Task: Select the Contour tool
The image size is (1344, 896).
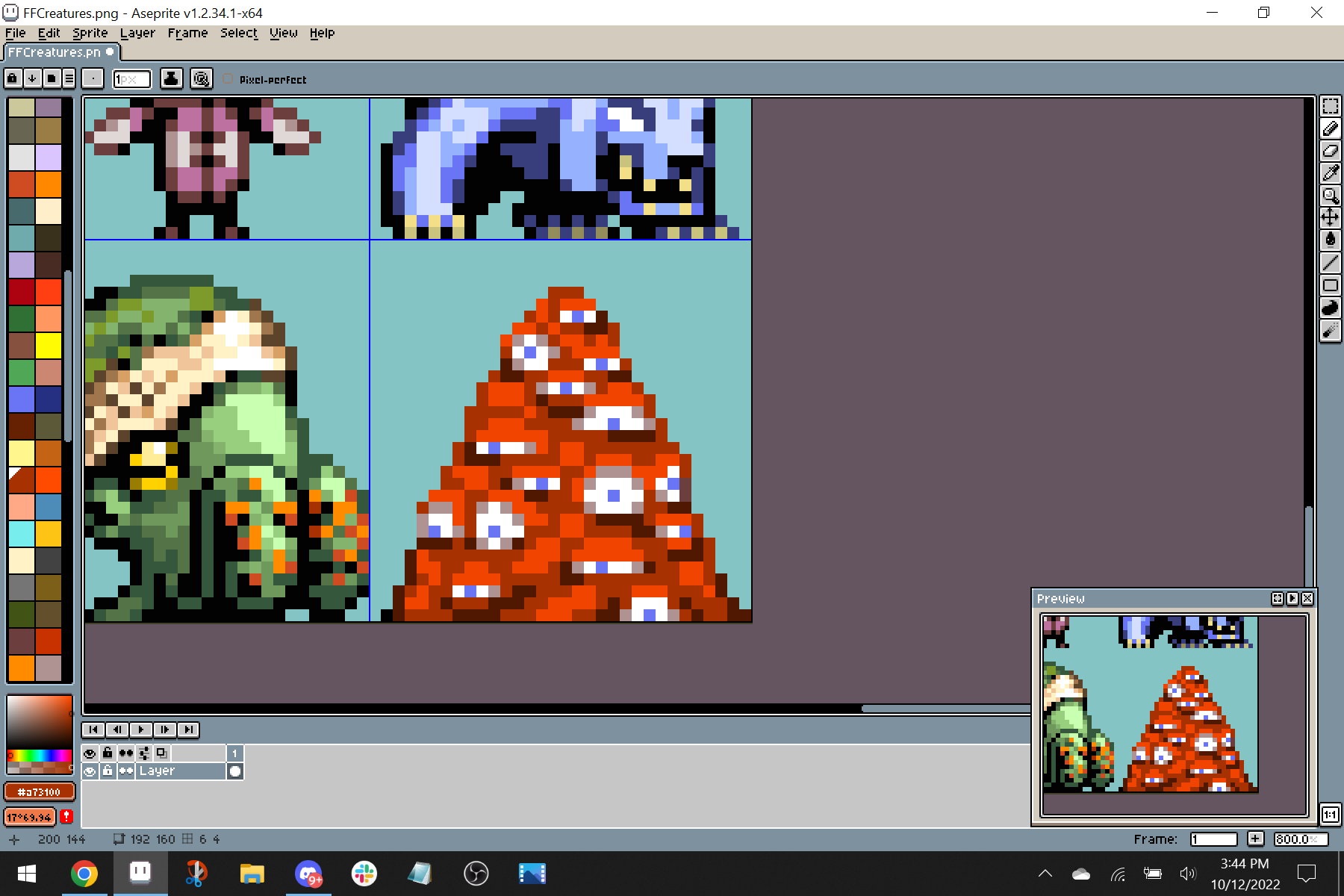Action: coord(1331,308)
